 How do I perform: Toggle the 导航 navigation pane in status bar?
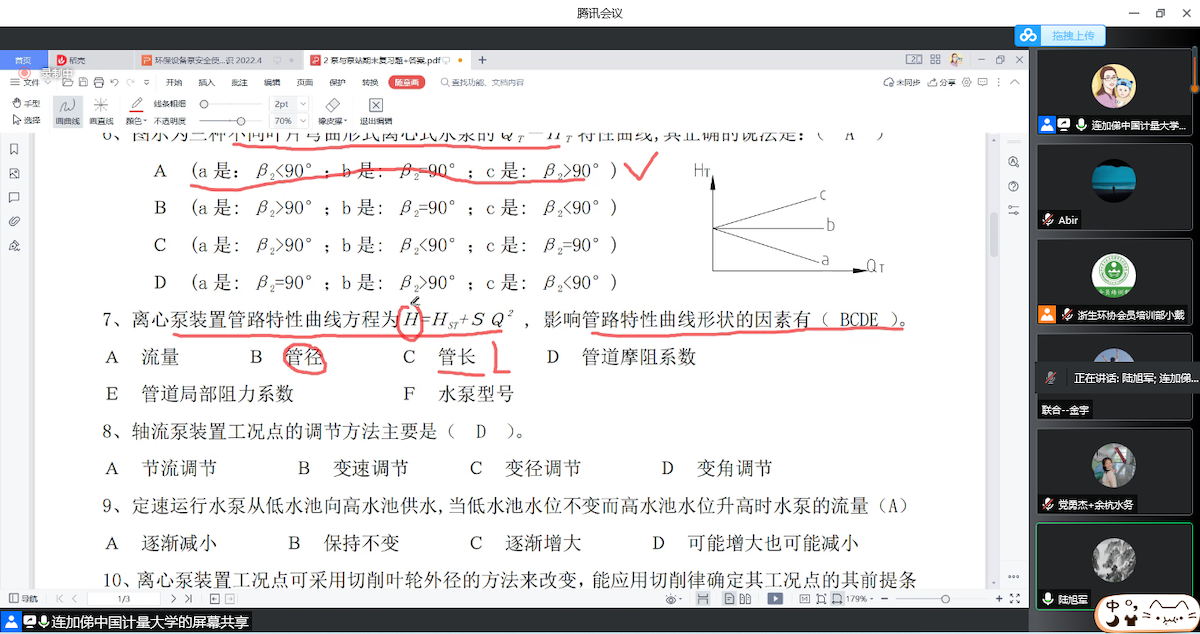tap(22, 598)
